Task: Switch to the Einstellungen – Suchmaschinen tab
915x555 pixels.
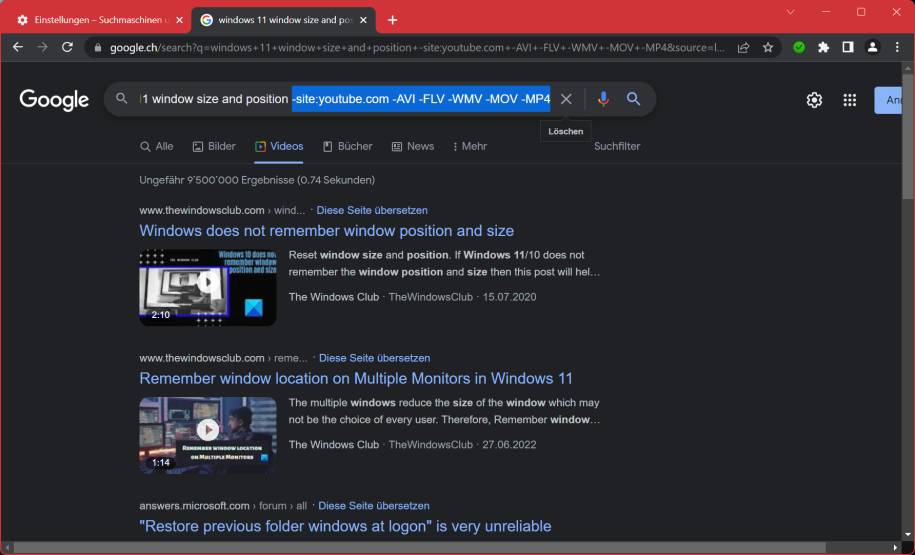Action: (x=99, y=20)
